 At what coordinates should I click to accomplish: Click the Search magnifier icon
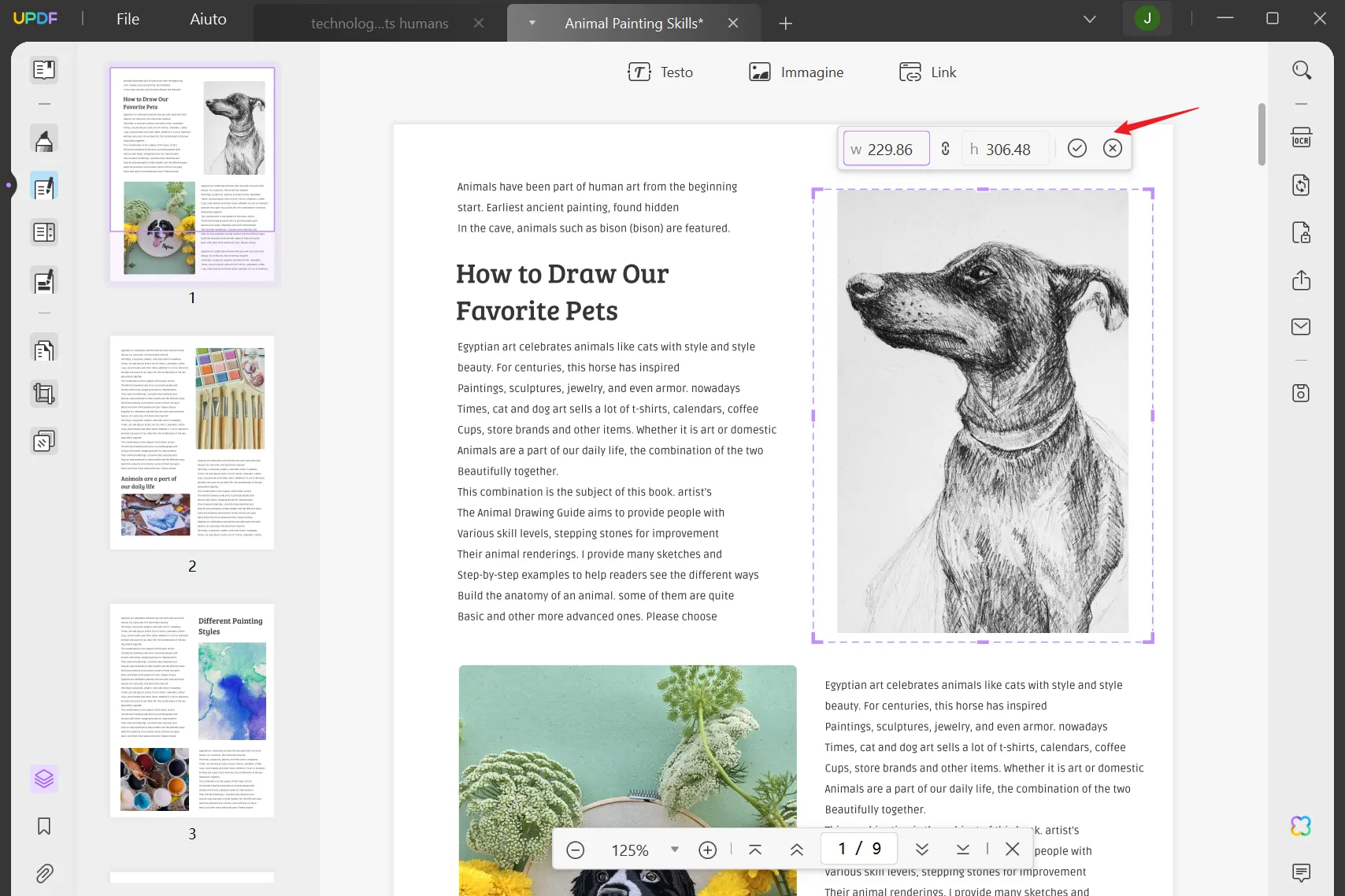coord(1302,70)
